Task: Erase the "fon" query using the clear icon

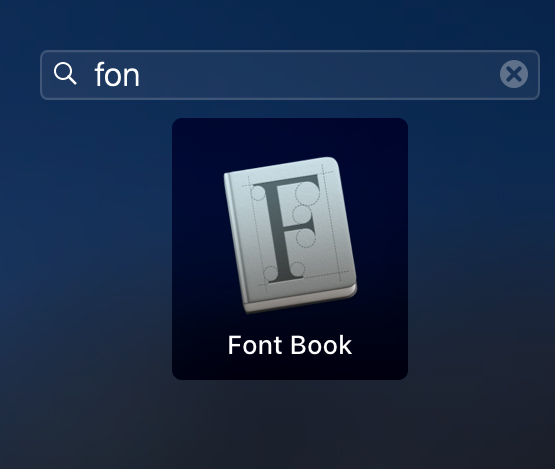Action: 514,74
